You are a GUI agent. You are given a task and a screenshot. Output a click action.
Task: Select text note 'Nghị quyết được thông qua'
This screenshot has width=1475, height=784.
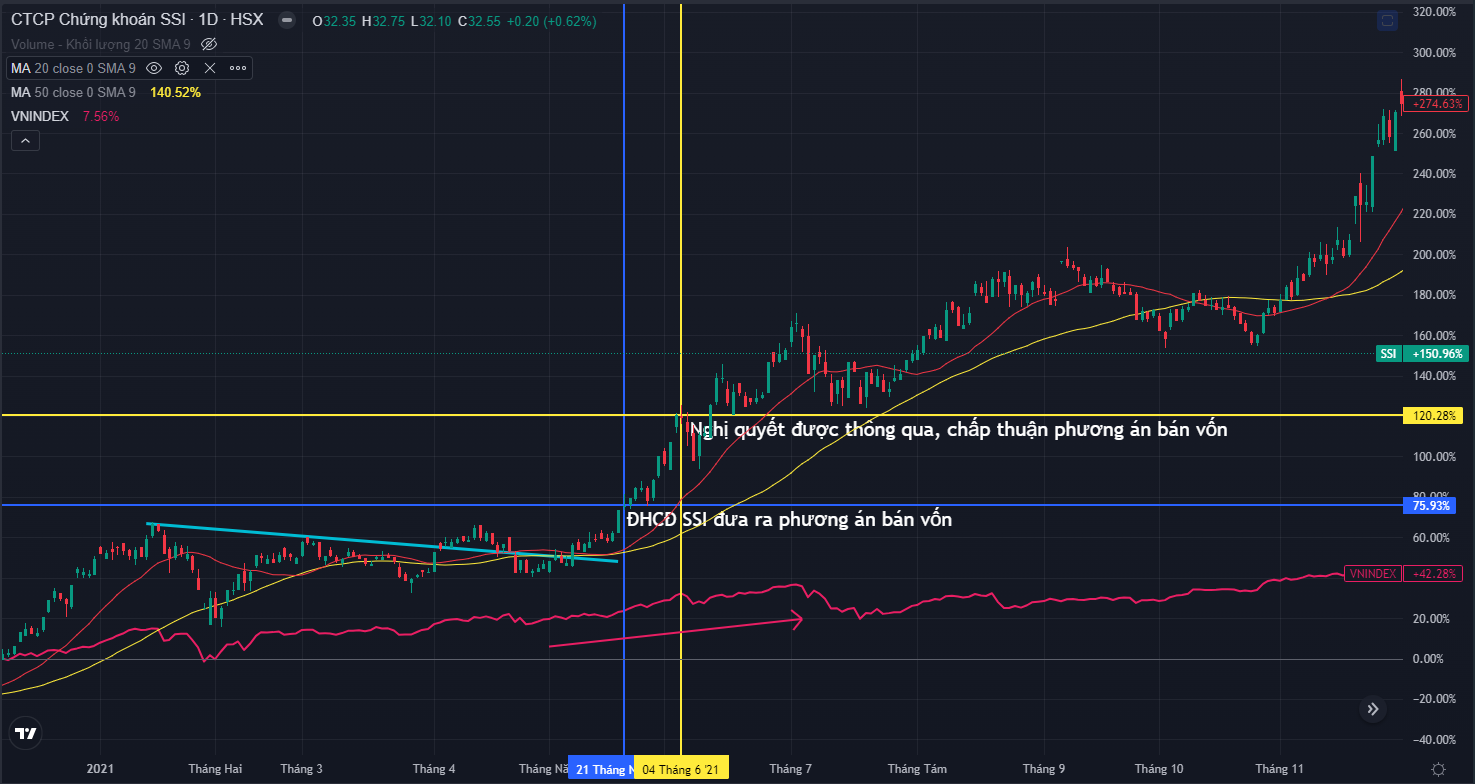(x=958, y=430)
